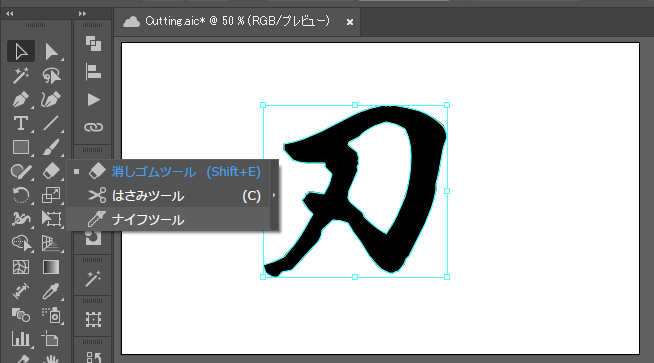Viewport: 654px width, 363px height.
Task: Click the bottom-center bounding box handle
Action: pyautogui.click(x=355, y=277)
